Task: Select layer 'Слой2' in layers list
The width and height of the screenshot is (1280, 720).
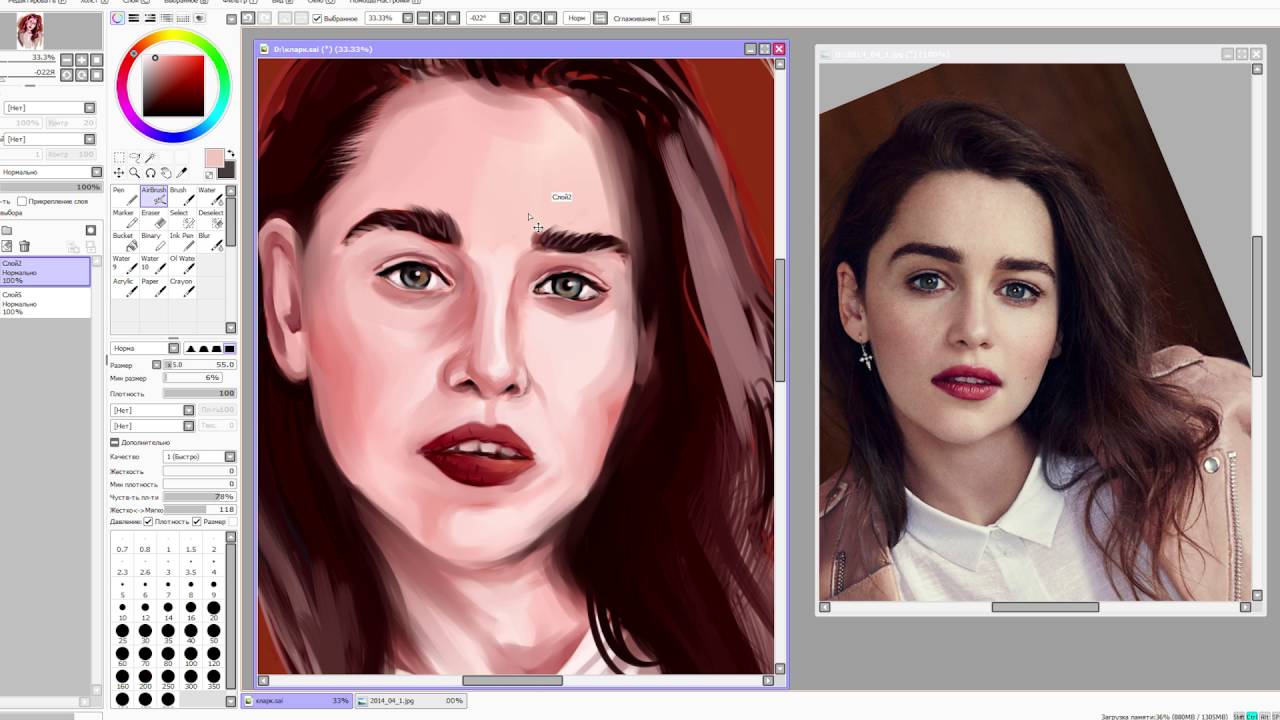Action: point(45,272)
